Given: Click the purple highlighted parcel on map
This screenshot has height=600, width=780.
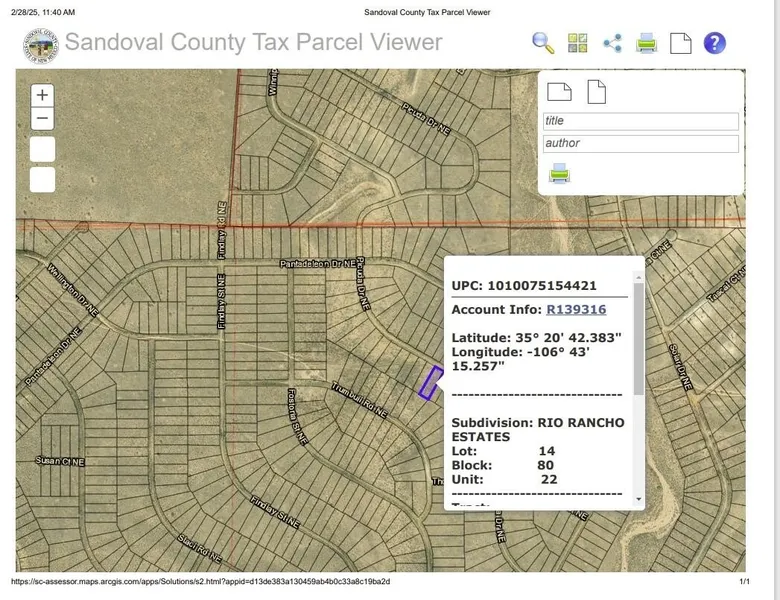Looking at the screenshot, I should 431,383.
